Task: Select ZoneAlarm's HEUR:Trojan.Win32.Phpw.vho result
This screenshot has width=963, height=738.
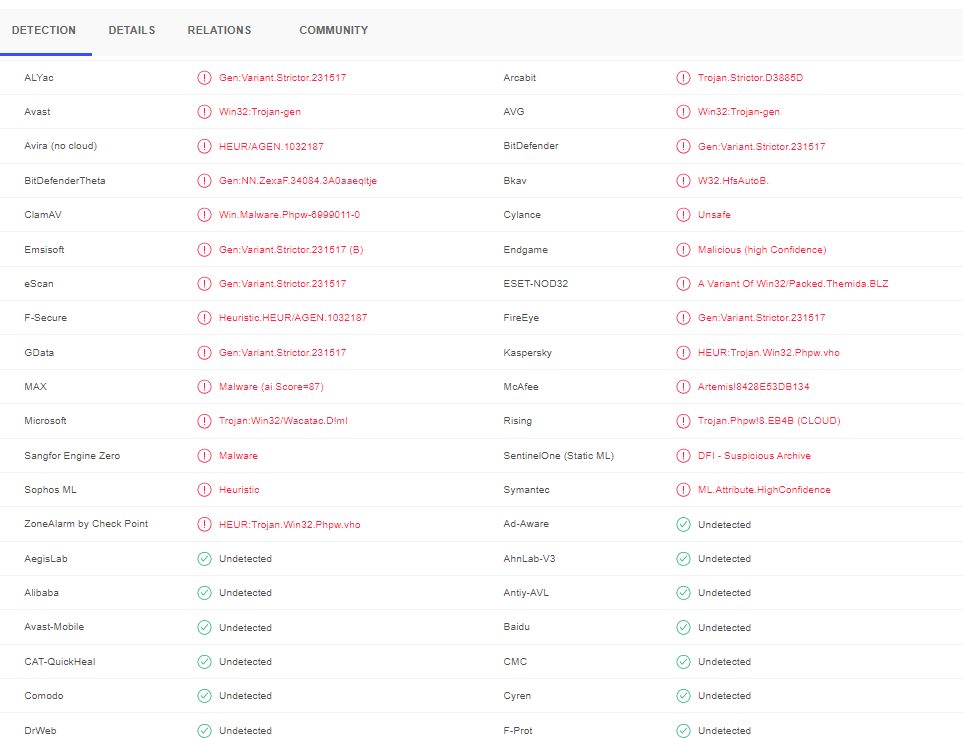Action: [x=289, y=524]
